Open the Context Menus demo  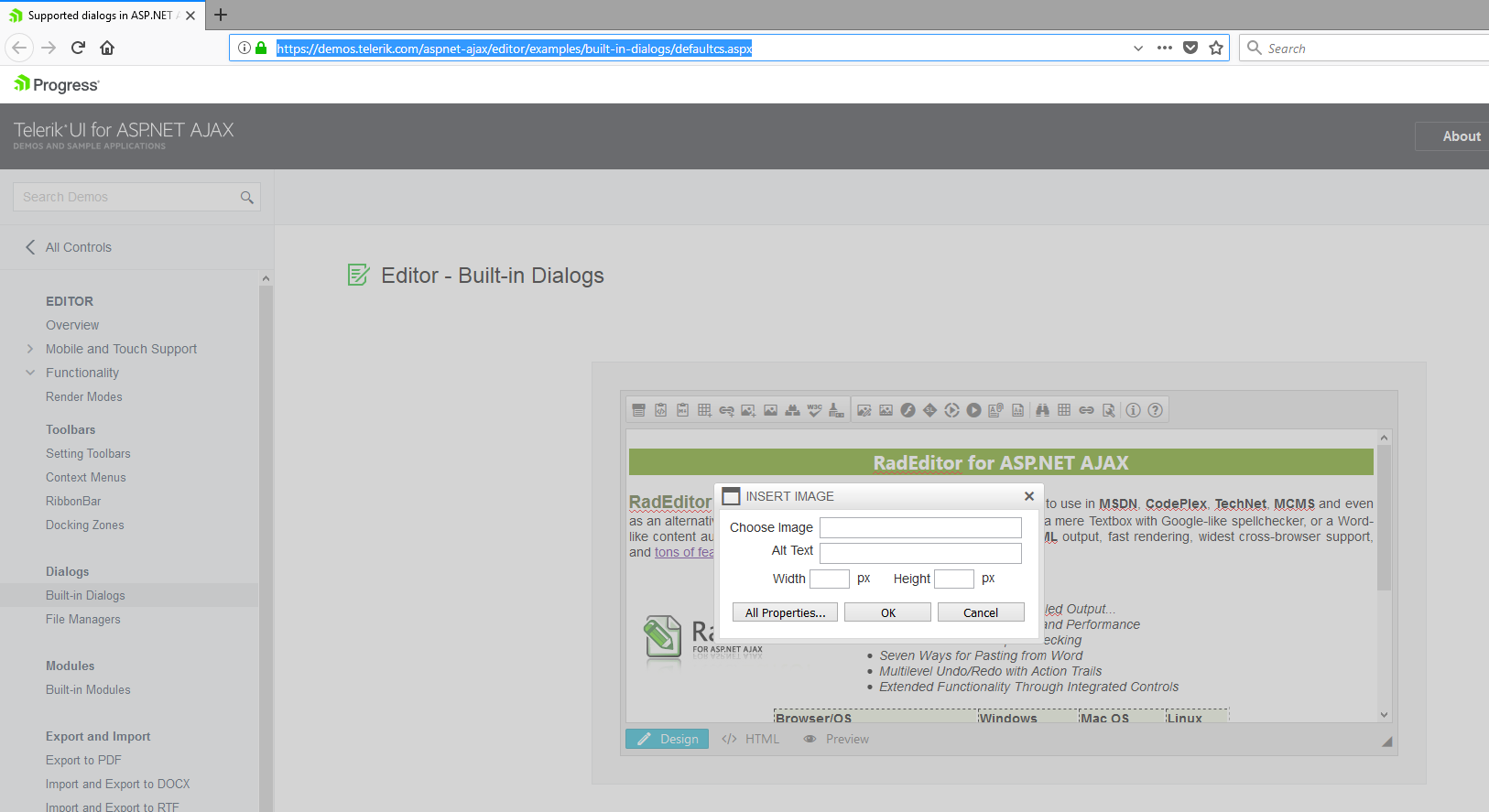click(86, 477)
